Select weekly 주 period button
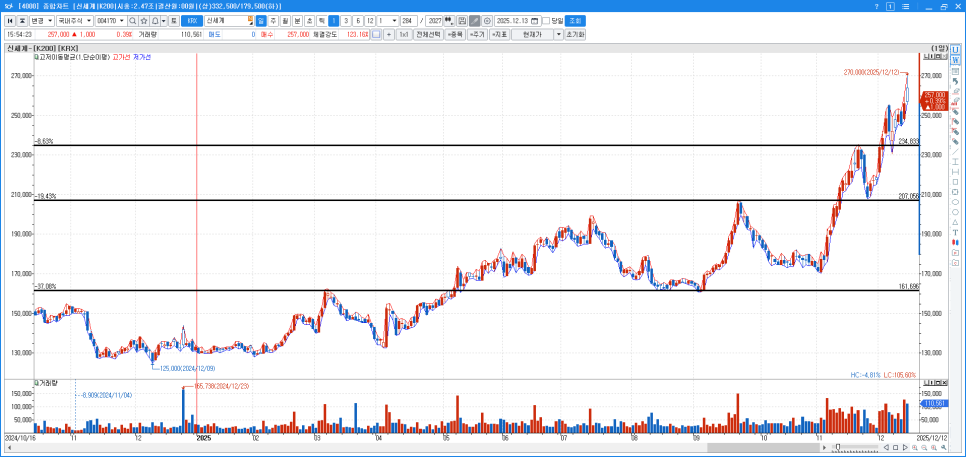The image size is (966, 457). click(x=273, y=20)
